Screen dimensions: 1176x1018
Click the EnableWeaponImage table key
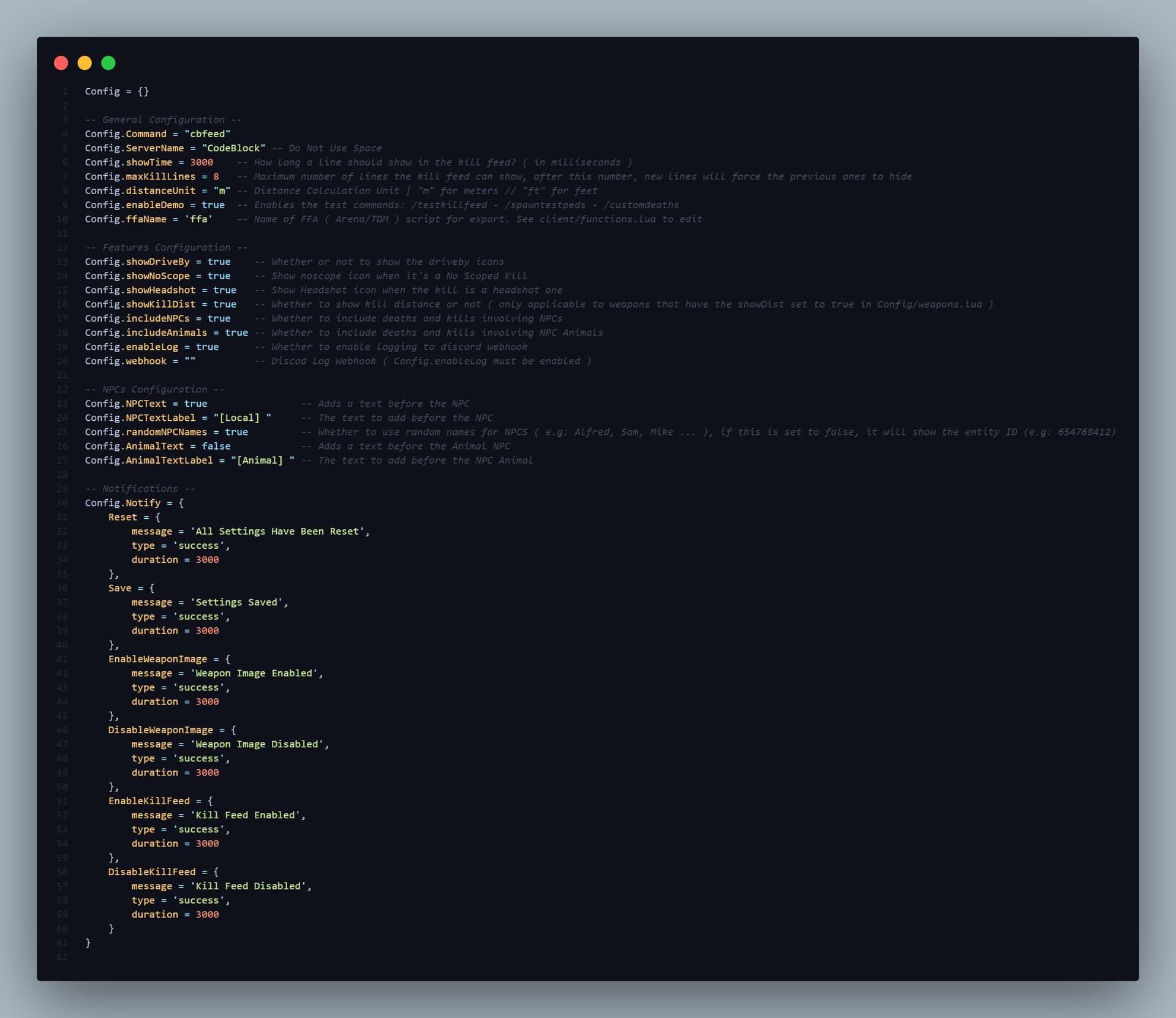pyautogui.click(x=158, y=659)
